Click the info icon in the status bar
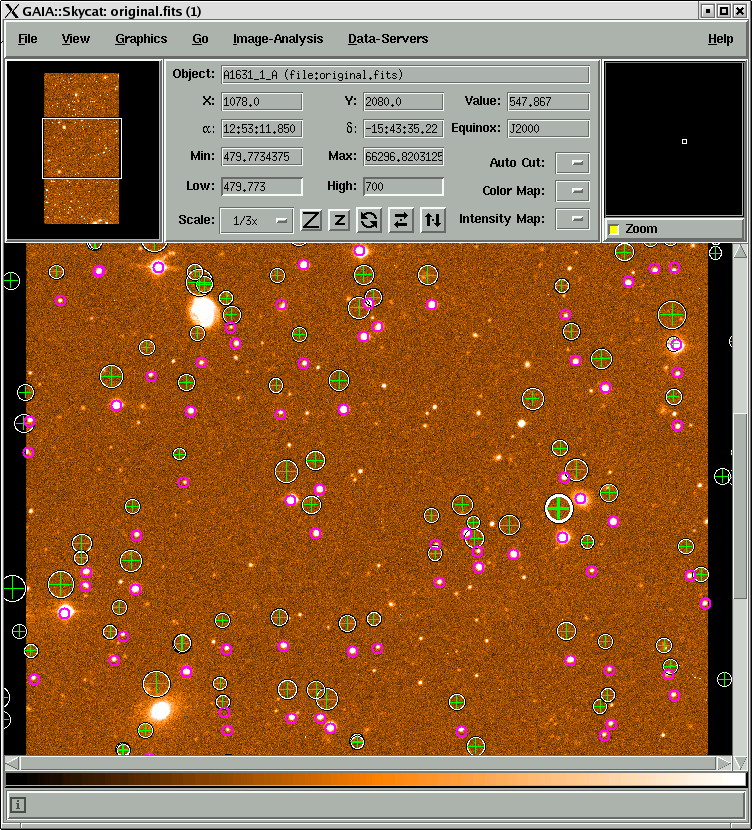This screenshot has width=752, height=830. (x=17, y=805)
